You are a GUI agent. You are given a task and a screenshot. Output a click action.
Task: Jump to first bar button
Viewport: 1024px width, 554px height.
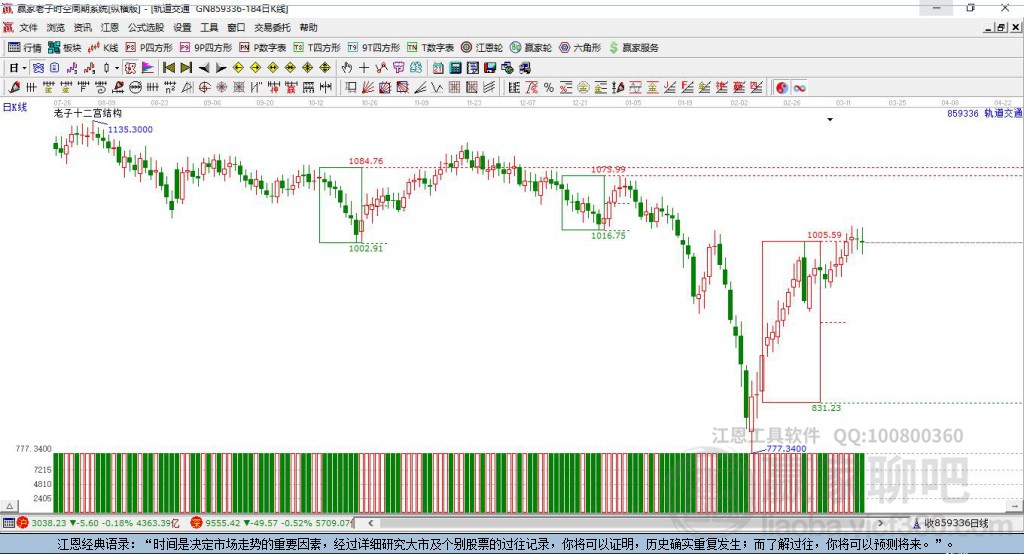(x=168, y=67)
